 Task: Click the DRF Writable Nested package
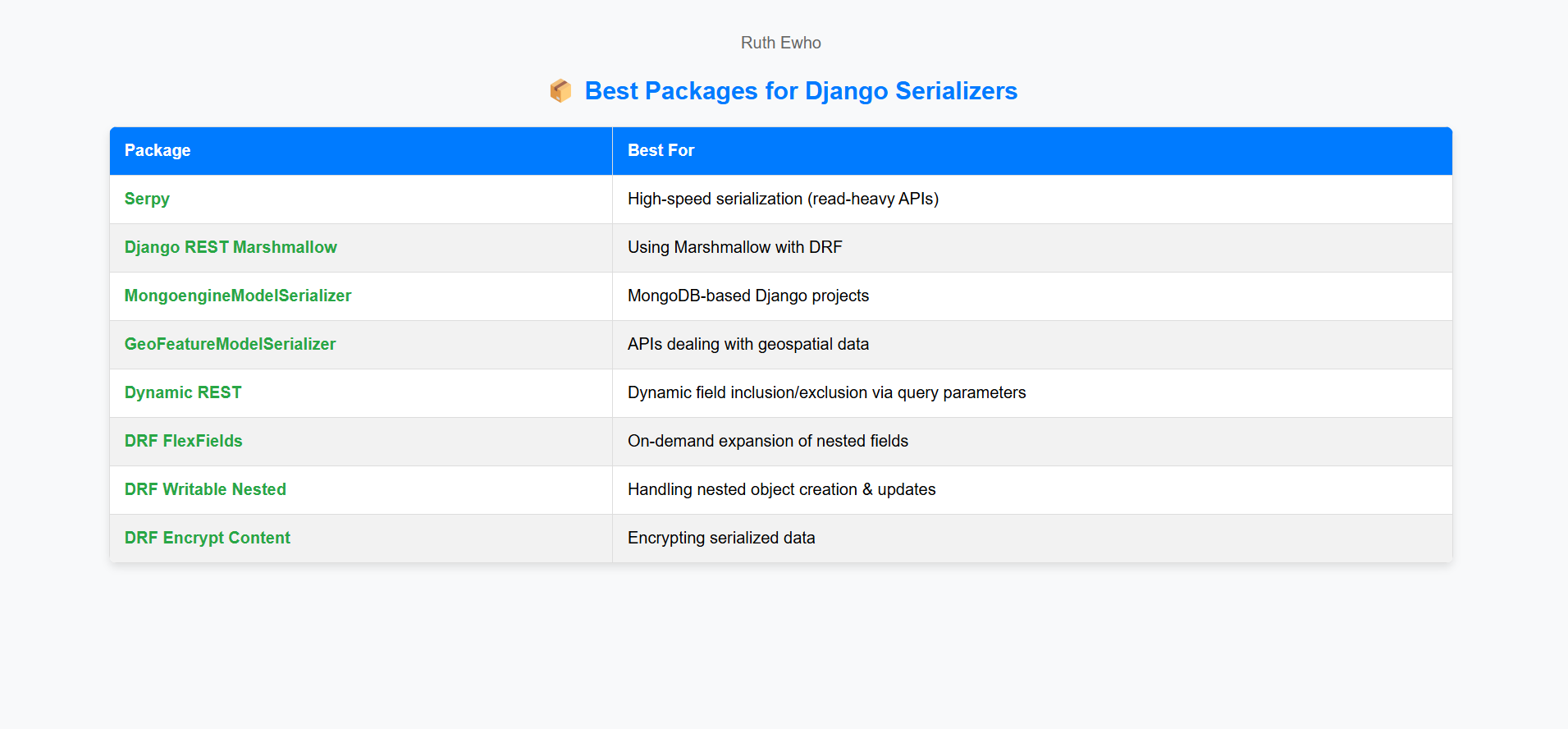(205, 489)
